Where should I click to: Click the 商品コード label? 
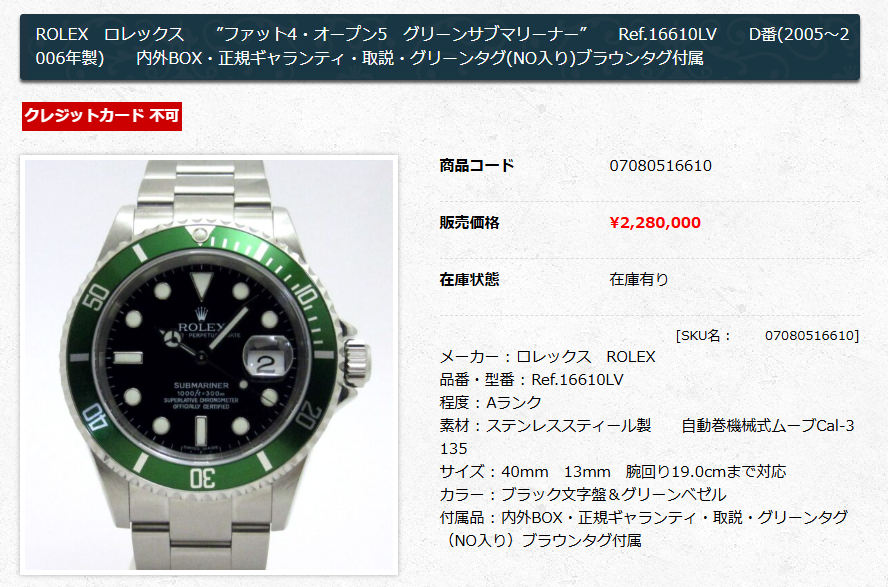point(477,165)
